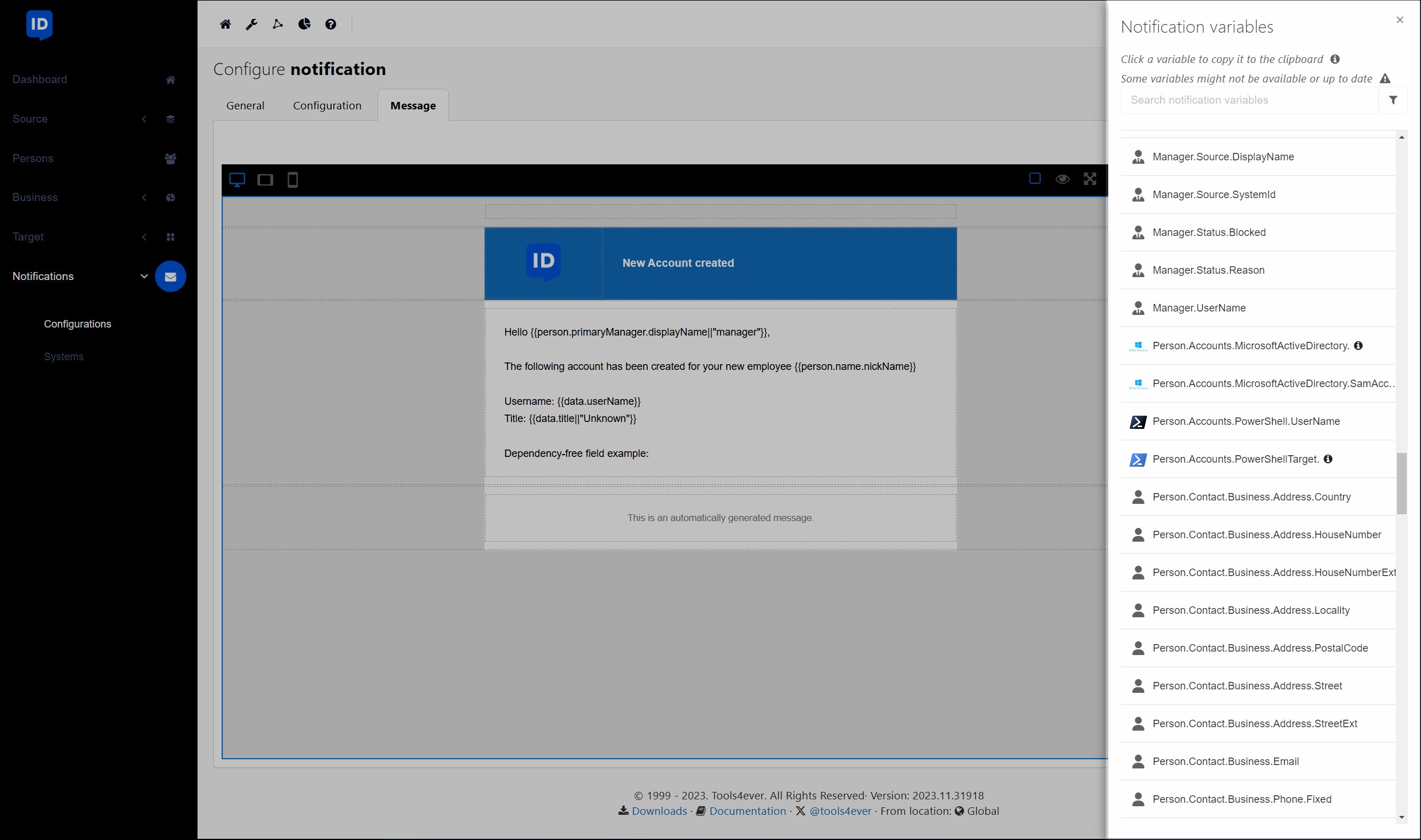
Task: Click the HelloID logo in sidebar
Action: tap(40, 25)
